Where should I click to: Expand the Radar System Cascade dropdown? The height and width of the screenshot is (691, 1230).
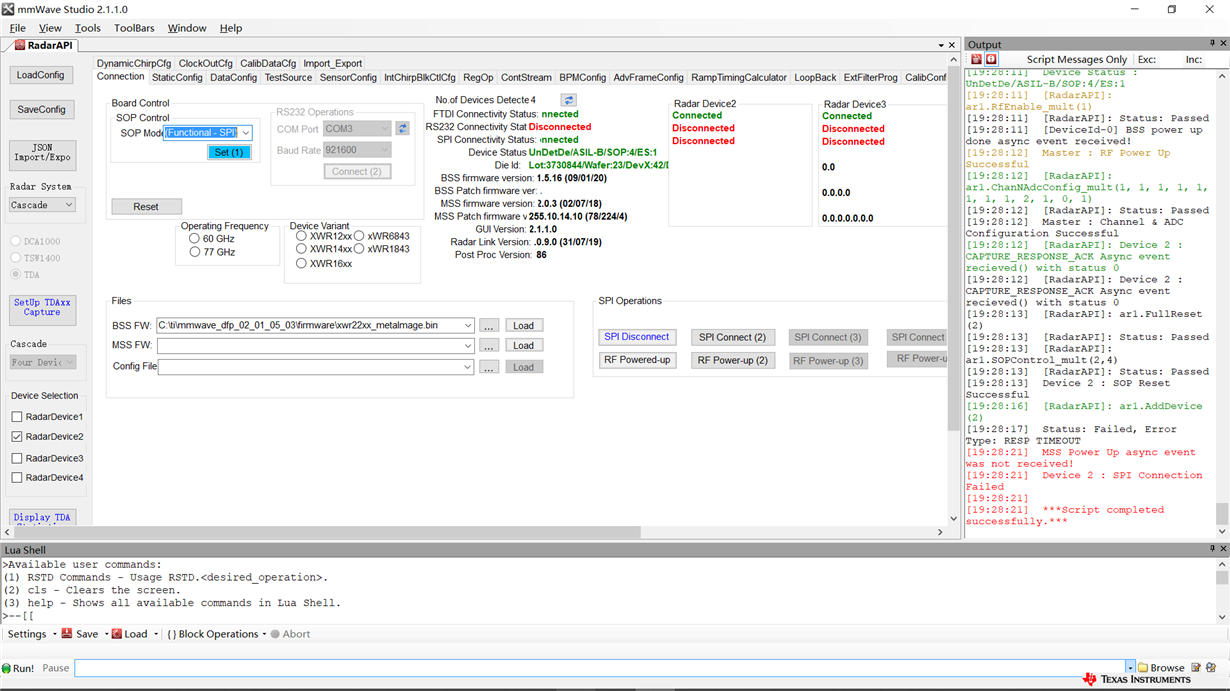(69, 205)
